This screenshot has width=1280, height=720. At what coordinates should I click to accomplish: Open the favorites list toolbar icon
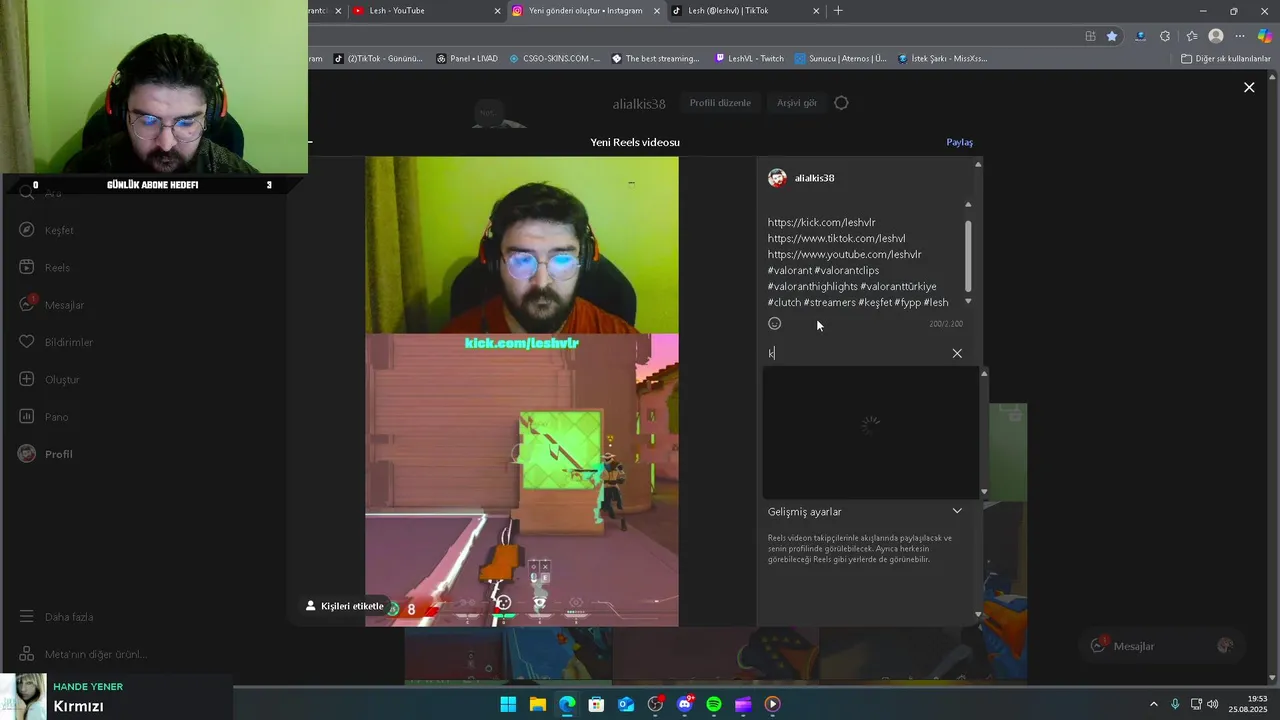[1190, 36]
